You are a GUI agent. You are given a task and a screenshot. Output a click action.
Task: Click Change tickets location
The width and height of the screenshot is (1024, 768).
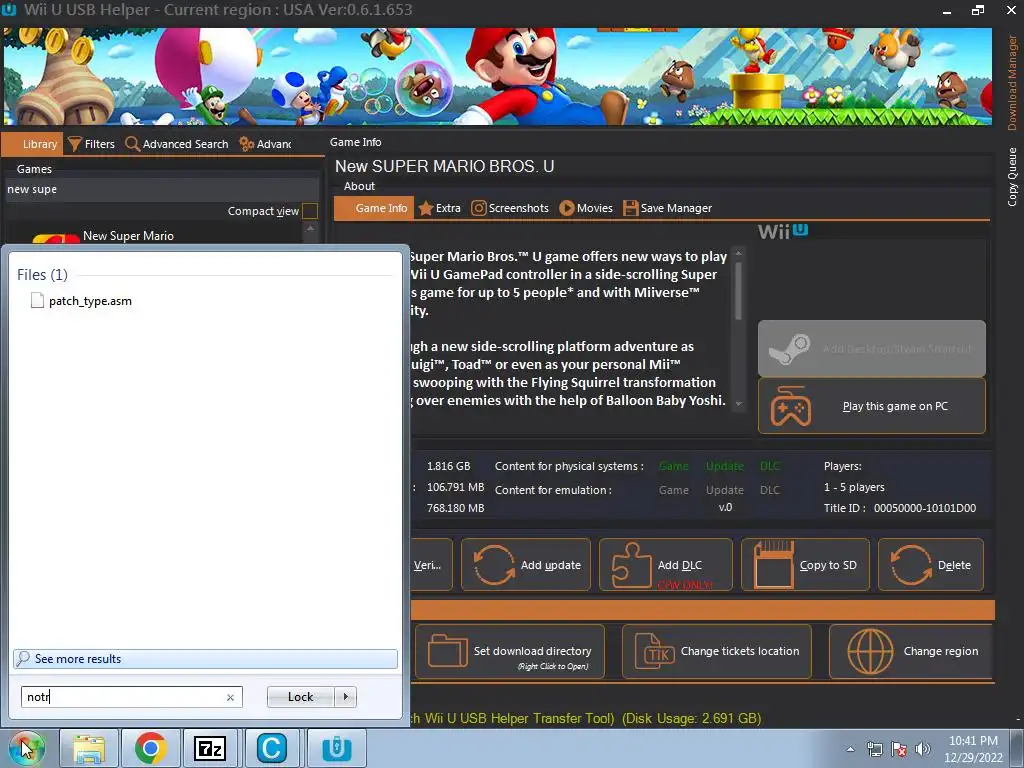coord(716,652)
